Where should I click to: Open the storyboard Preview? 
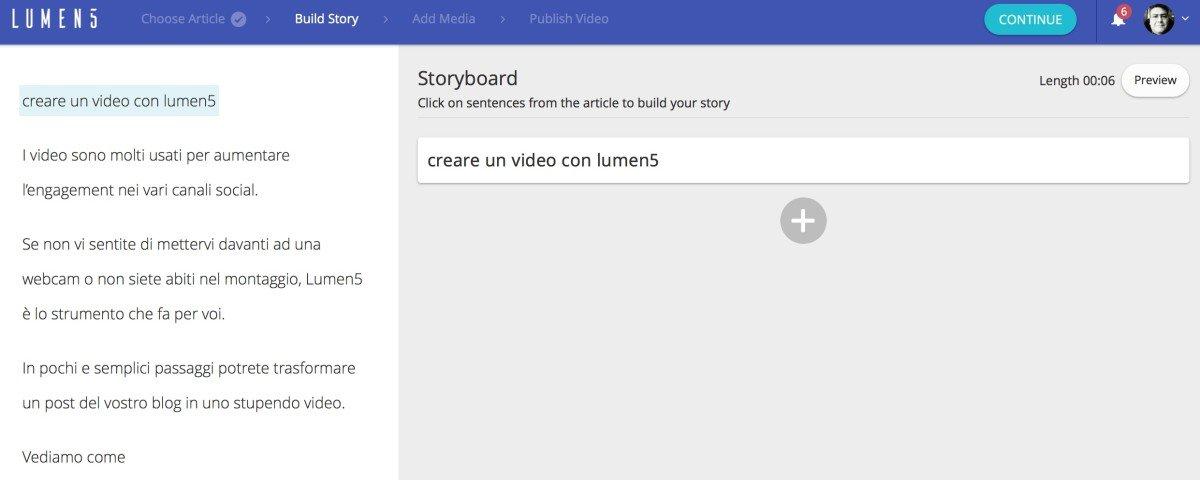click(1155, 80)
